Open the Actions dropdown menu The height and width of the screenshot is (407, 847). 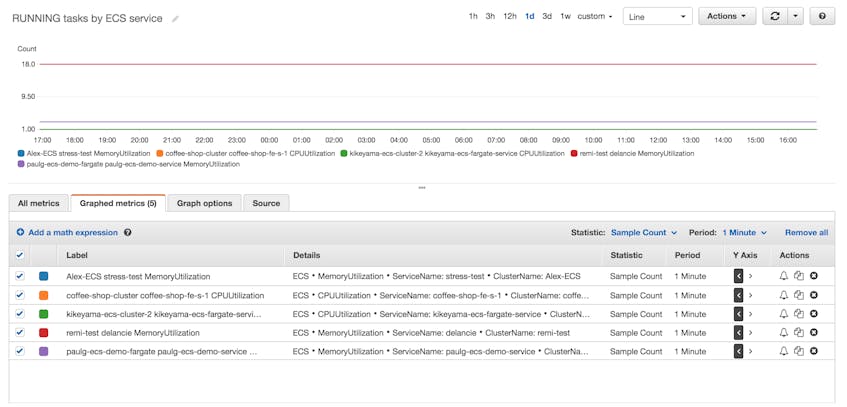pos(727,16)
